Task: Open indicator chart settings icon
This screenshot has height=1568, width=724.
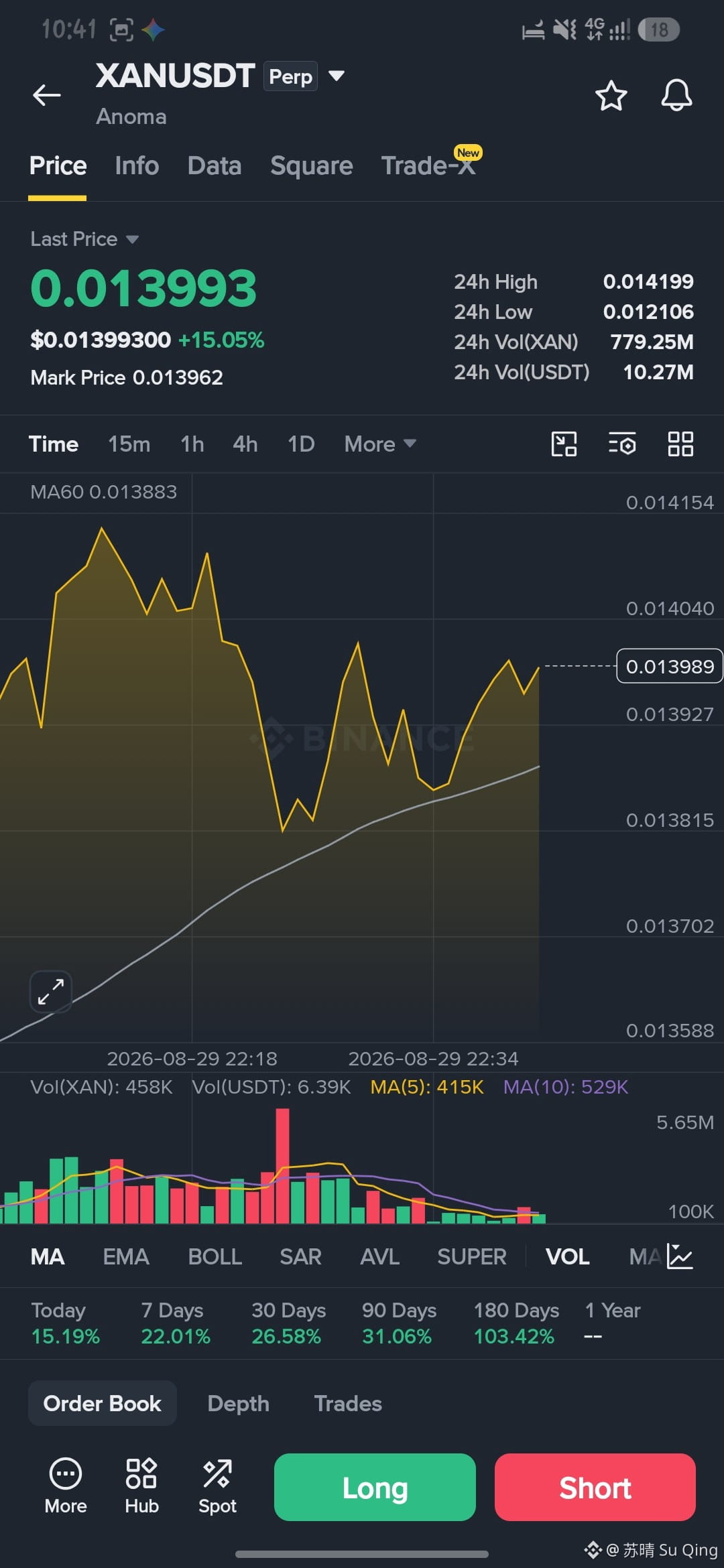Action: tap(680, 1256)
